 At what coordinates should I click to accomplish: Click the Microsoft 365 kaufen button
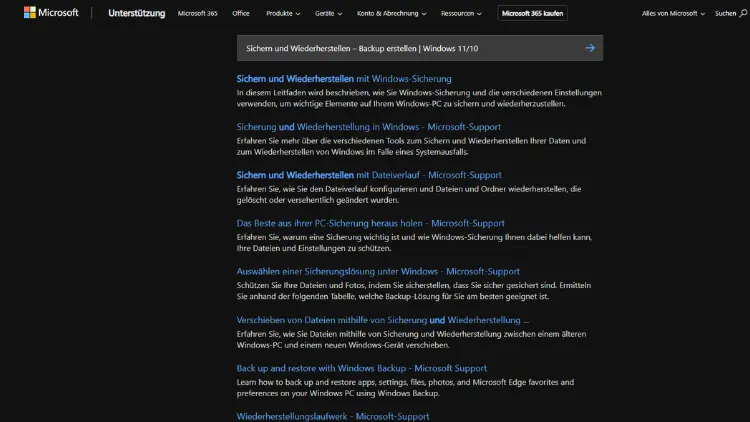pyautogui.click(x=532, y=13)
